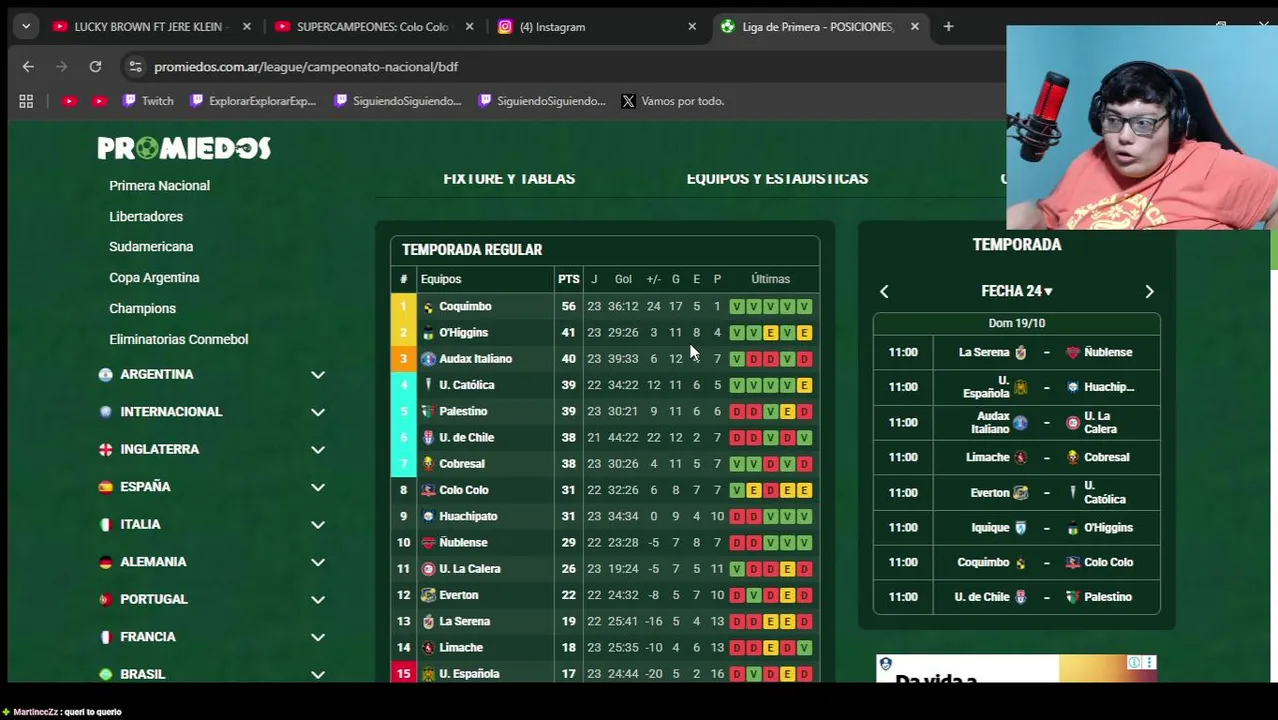Click the O'Higgins team name in standings
1278x720 pixels.
click(x=463, y=333)
